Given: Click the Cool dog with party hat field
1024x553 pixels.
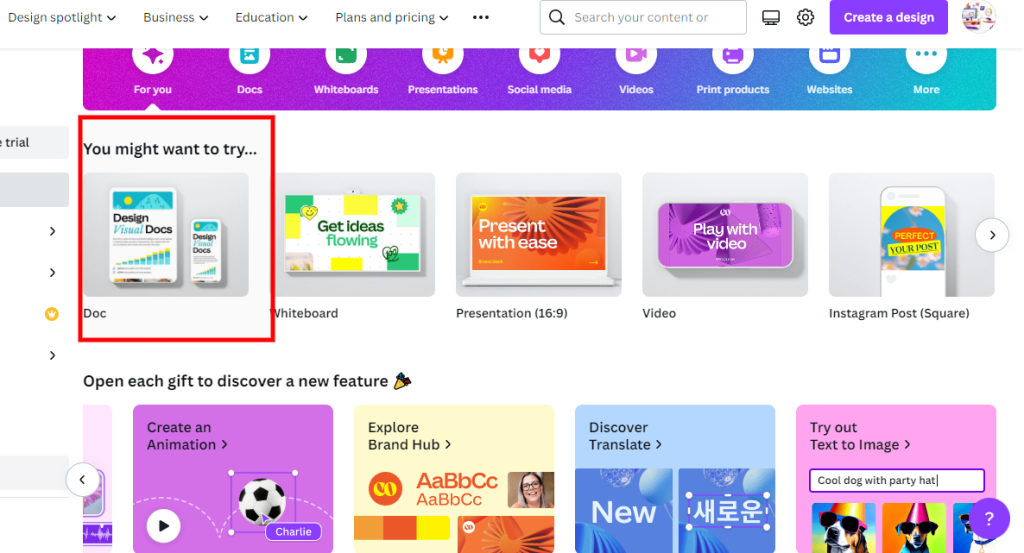Looking at the screenshot, I should (x=896, y=481).
